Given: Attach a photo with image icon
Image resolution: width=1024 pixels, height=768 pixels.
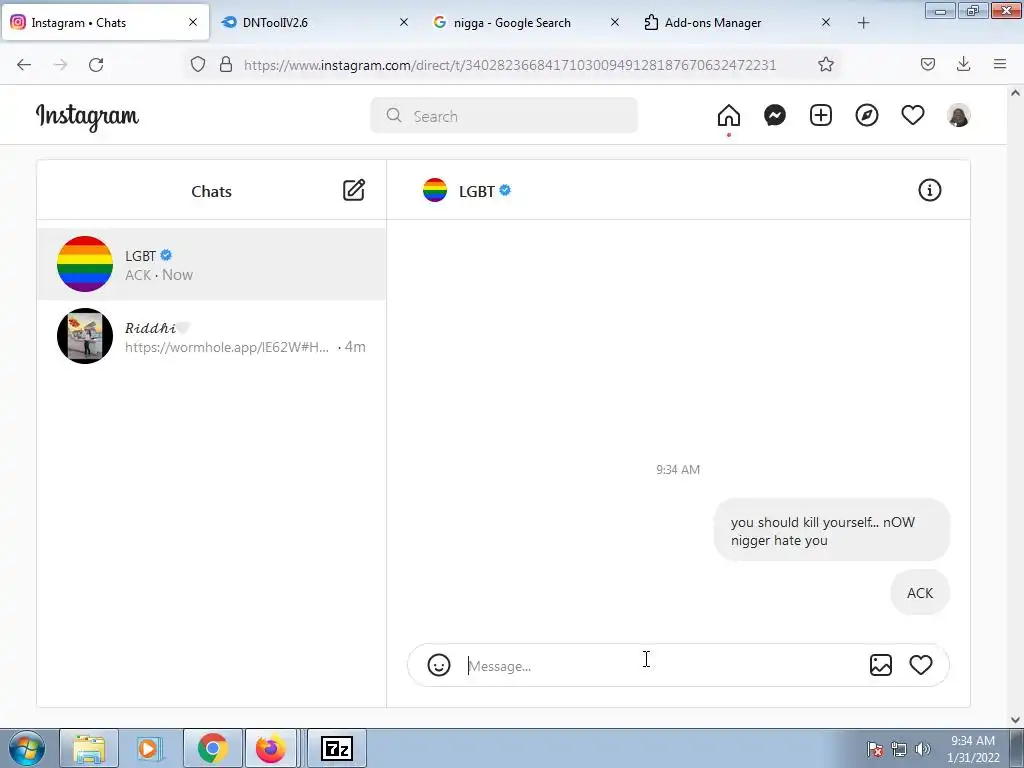Looking at the screenshot, I should 881,665.
